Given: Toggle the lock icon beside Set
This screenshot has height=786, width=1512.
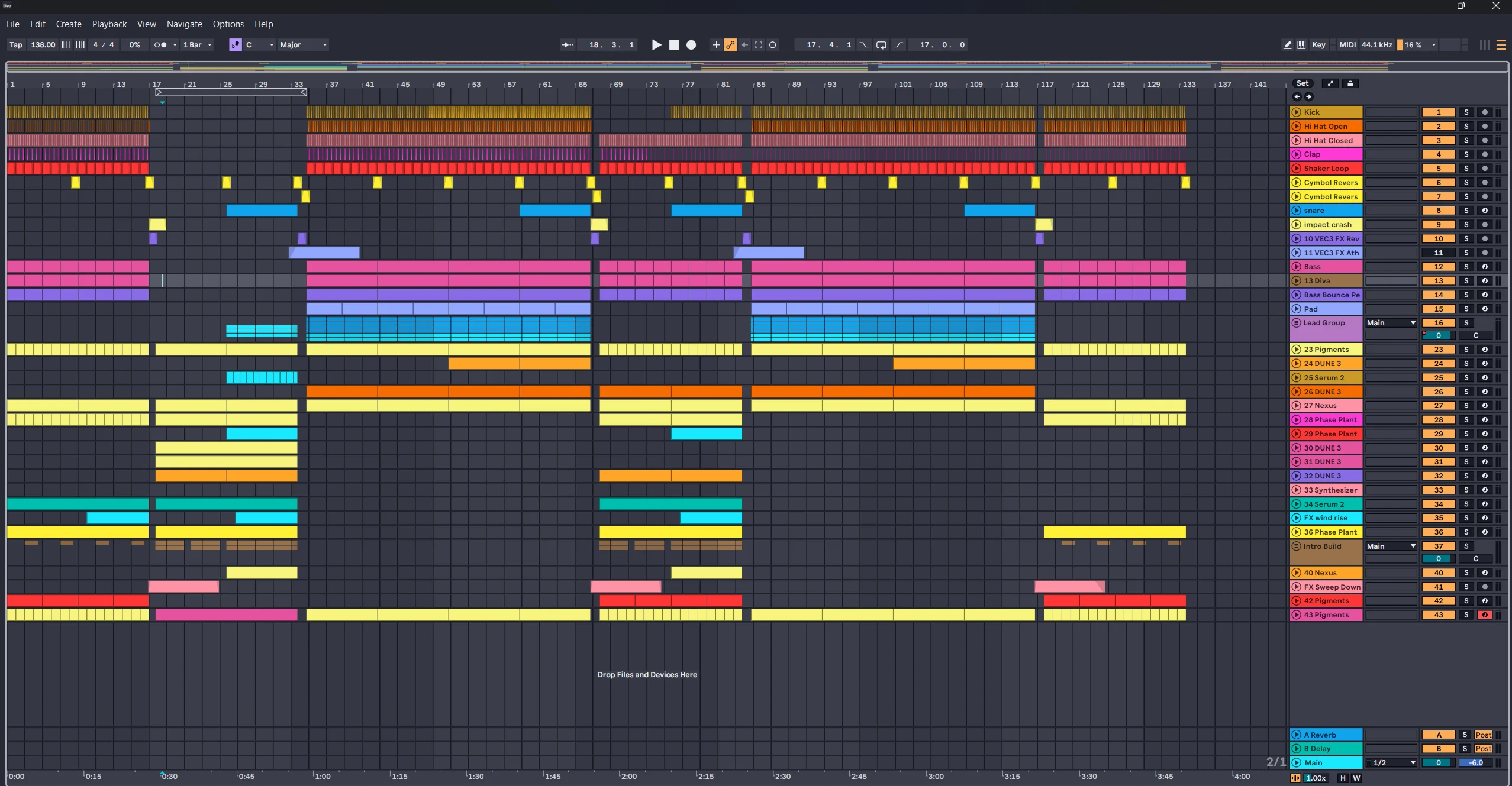Looking at the screenshot, I should [1350, 83].
